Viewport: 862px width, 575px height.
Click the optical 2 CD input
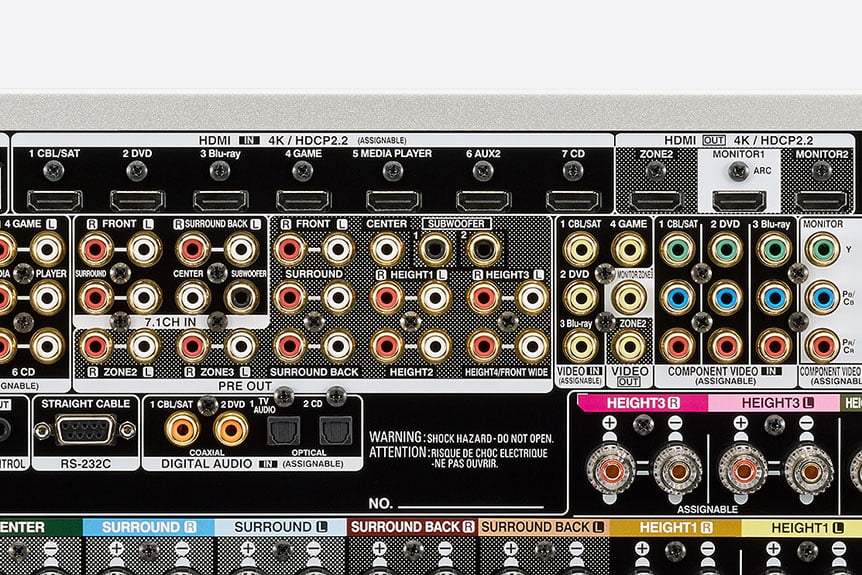(x=335, y=430)
